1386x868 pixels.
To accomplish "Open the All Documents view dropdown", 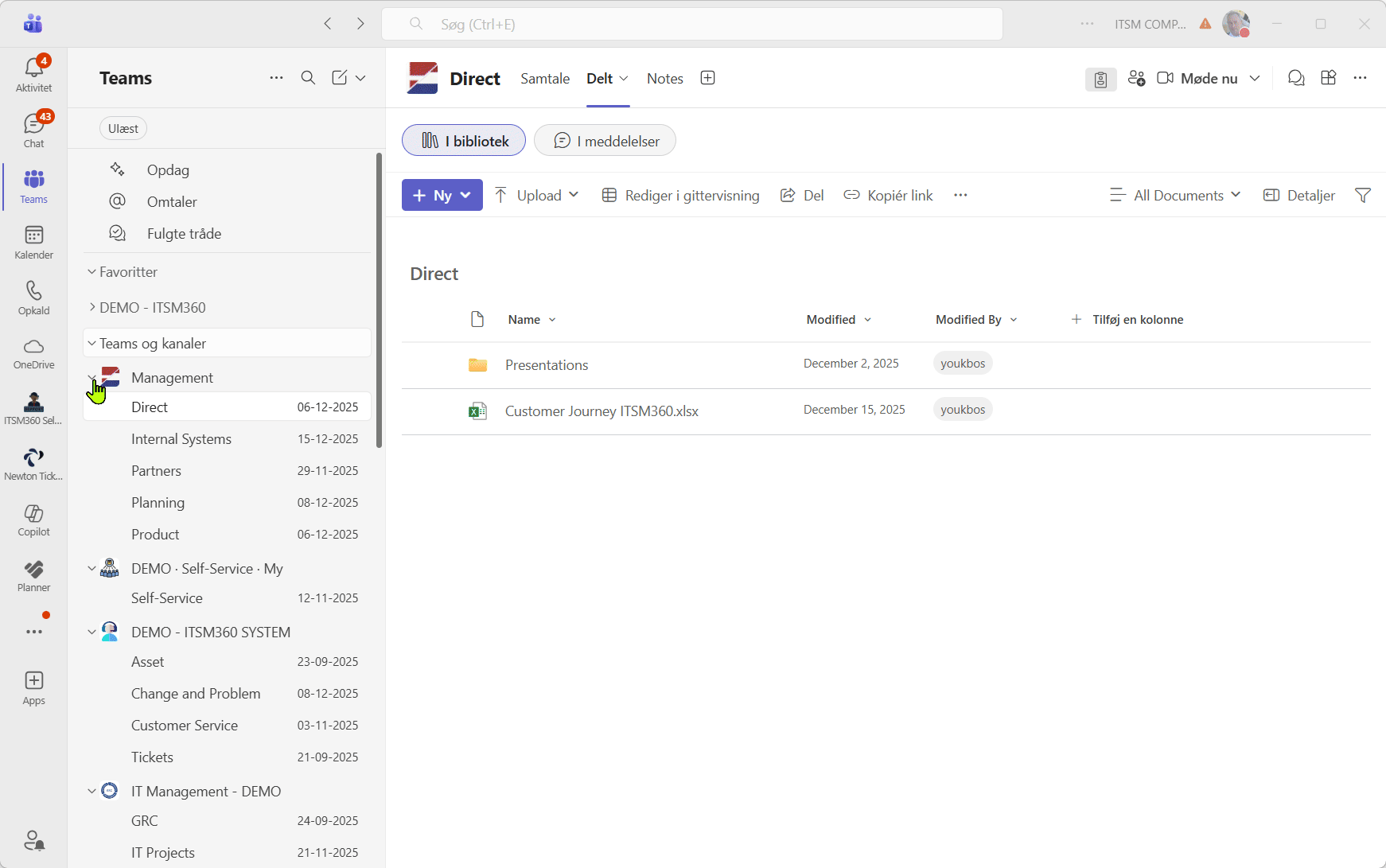I will click(x=1175, y=195).
